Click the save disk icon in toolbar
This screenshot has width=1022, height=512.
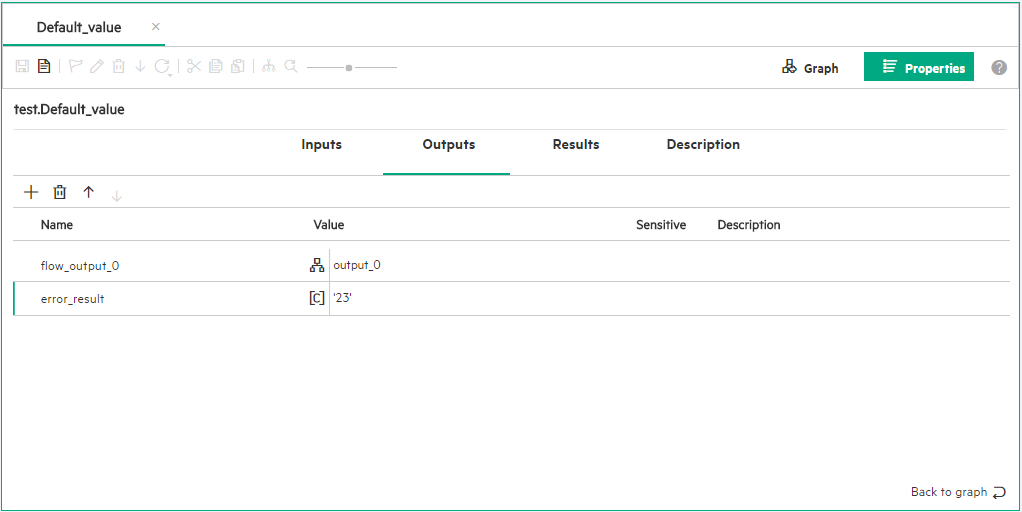[x=22, y=67]
